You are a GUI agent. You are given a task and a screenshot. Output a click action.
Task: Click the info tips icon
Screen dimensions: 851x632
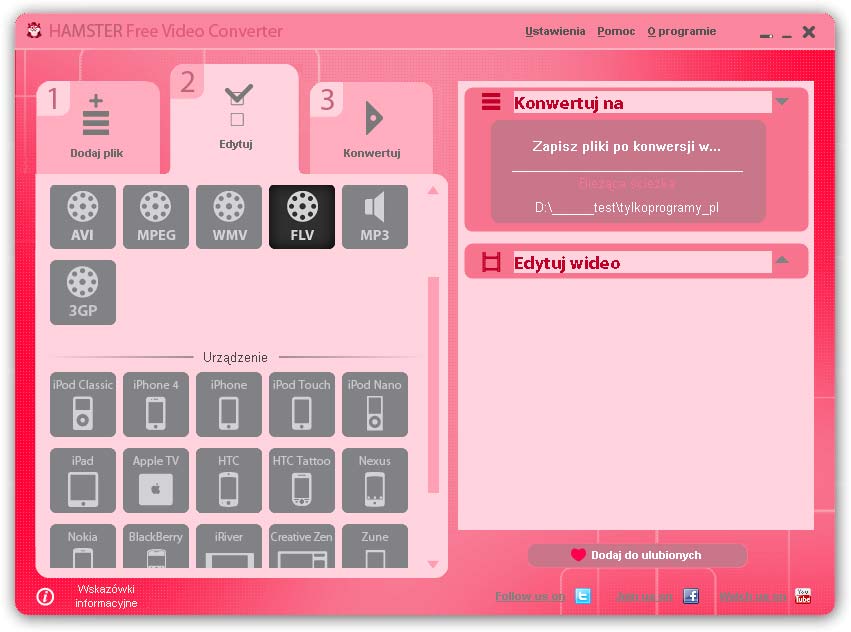pyautogui.click(x=45, y=597)
